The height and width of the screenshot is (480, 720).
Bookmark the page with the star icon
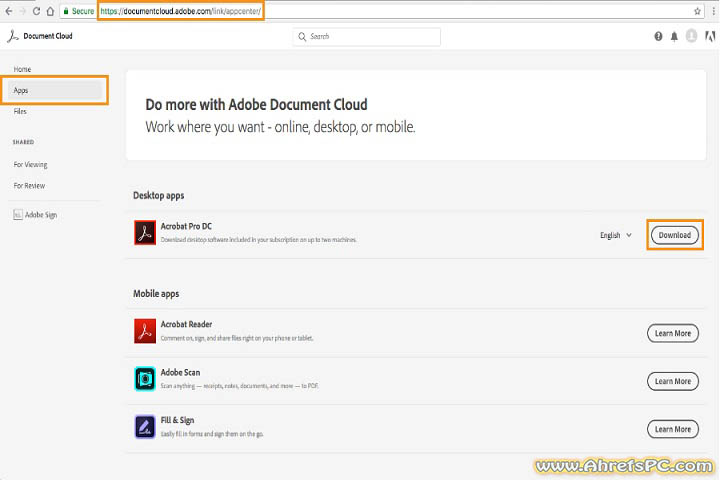point(697,11)
